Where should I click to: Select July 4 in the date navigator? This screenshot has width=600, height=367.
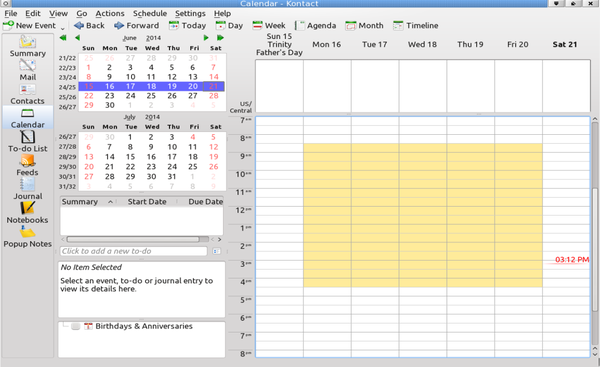(x=193, y=137)
